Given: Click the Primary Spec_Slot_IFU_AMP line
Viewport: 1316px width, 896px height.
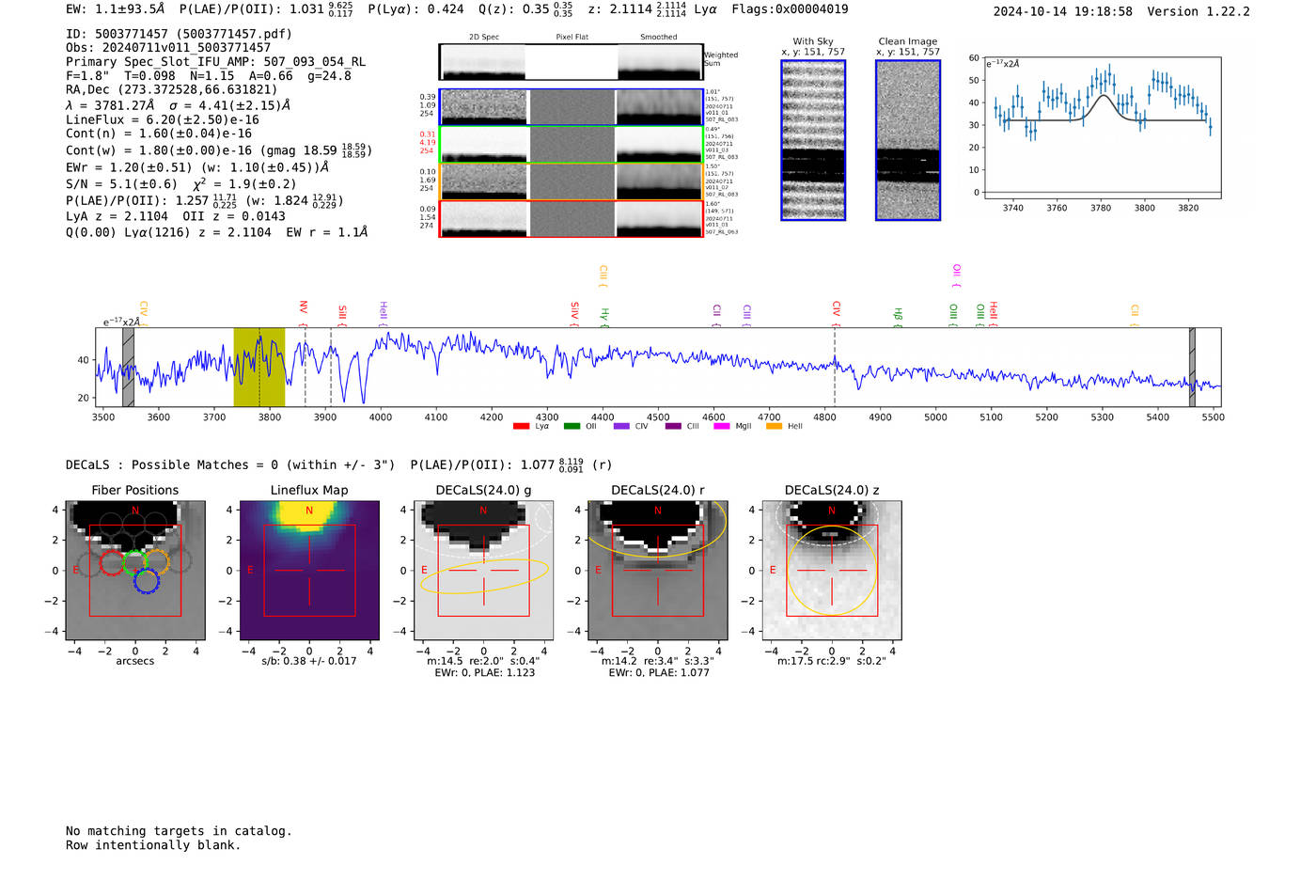Looking at the screenshot, I should point(216,62).
